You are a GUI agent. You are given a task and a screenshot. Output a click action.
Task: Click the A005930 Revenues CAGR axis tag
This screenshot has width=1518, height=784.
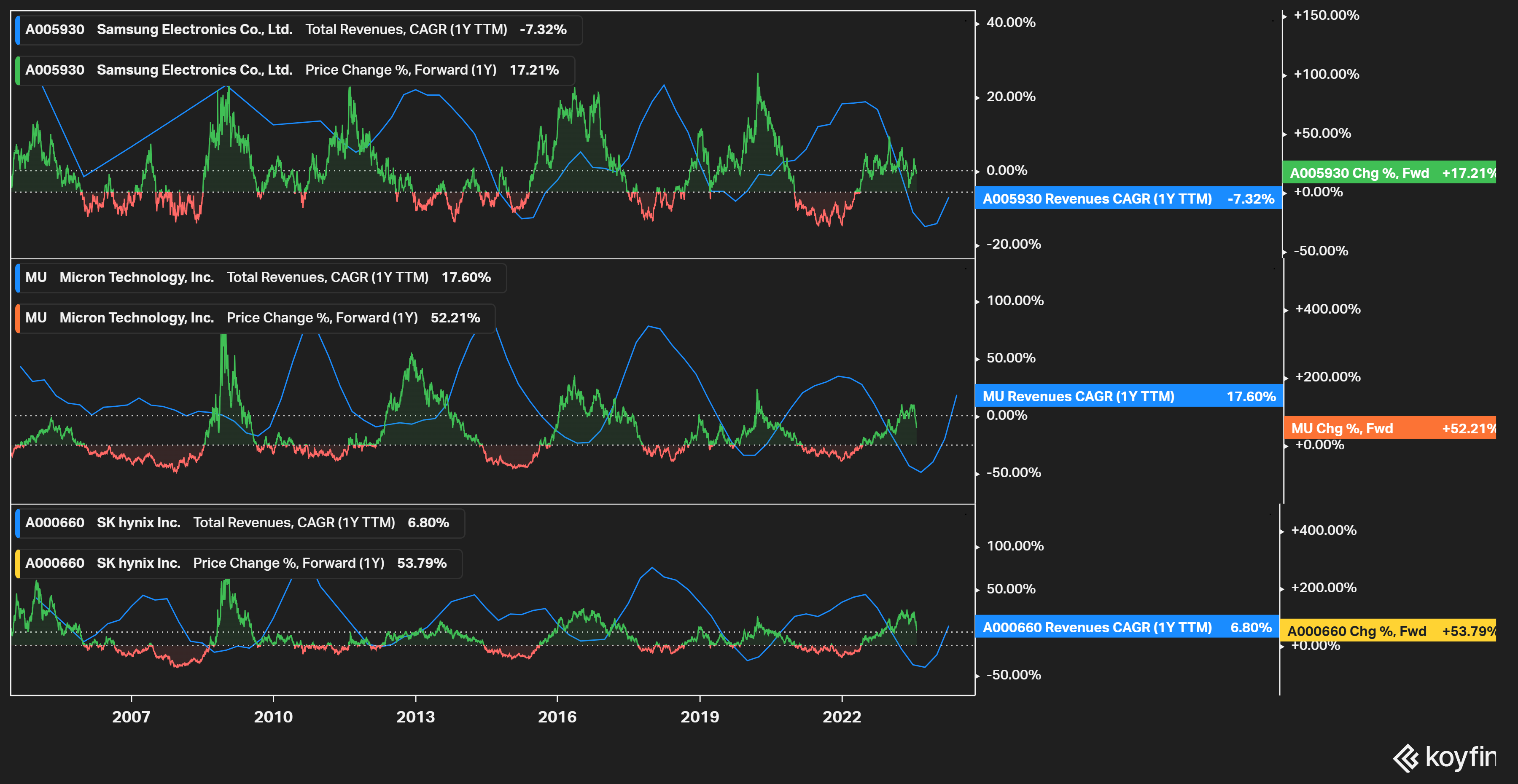[x=1128, y=199]
